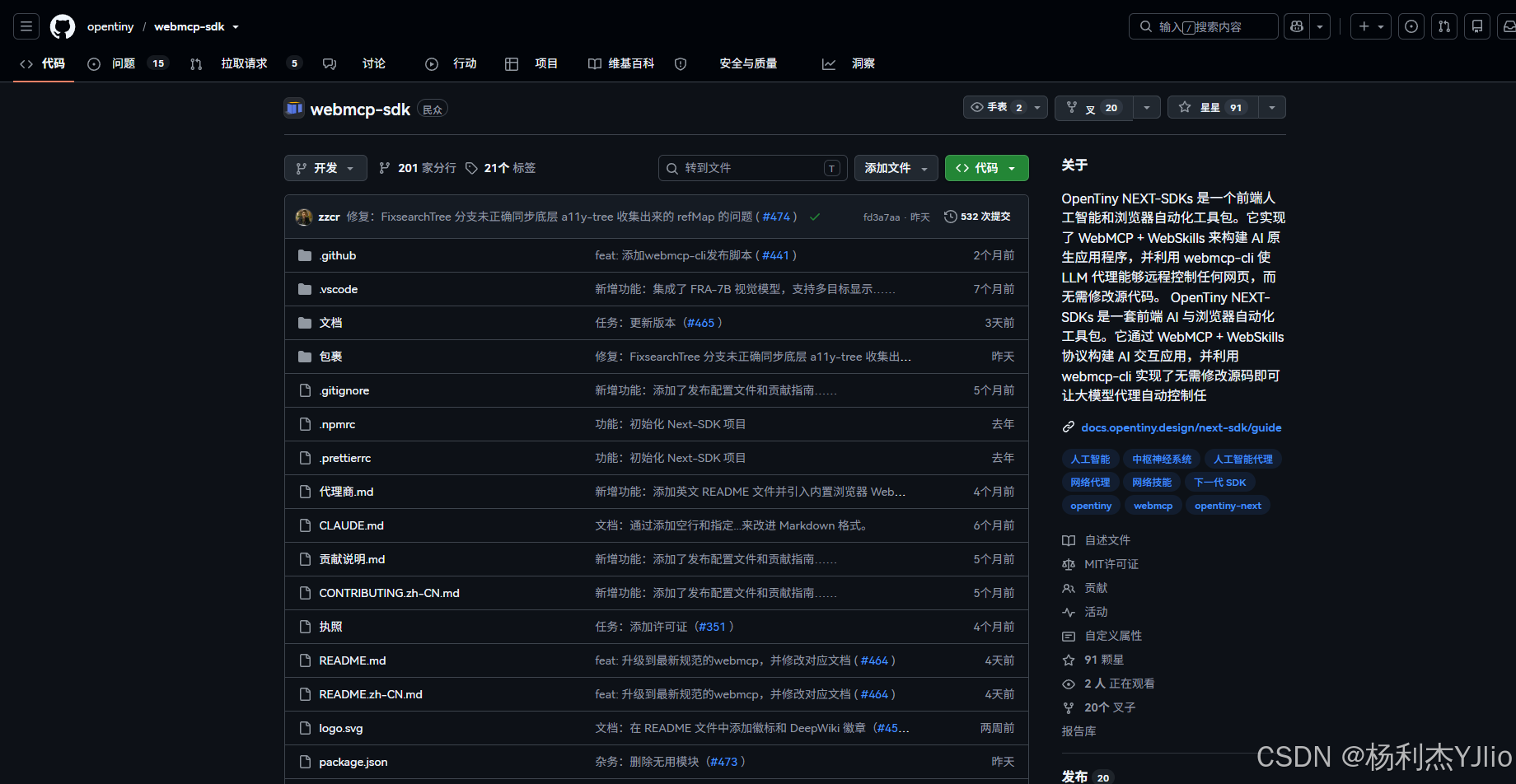Screen dimensions: 1516x784
Task: Click the commit status green checkmark
Action: [815, 217]
